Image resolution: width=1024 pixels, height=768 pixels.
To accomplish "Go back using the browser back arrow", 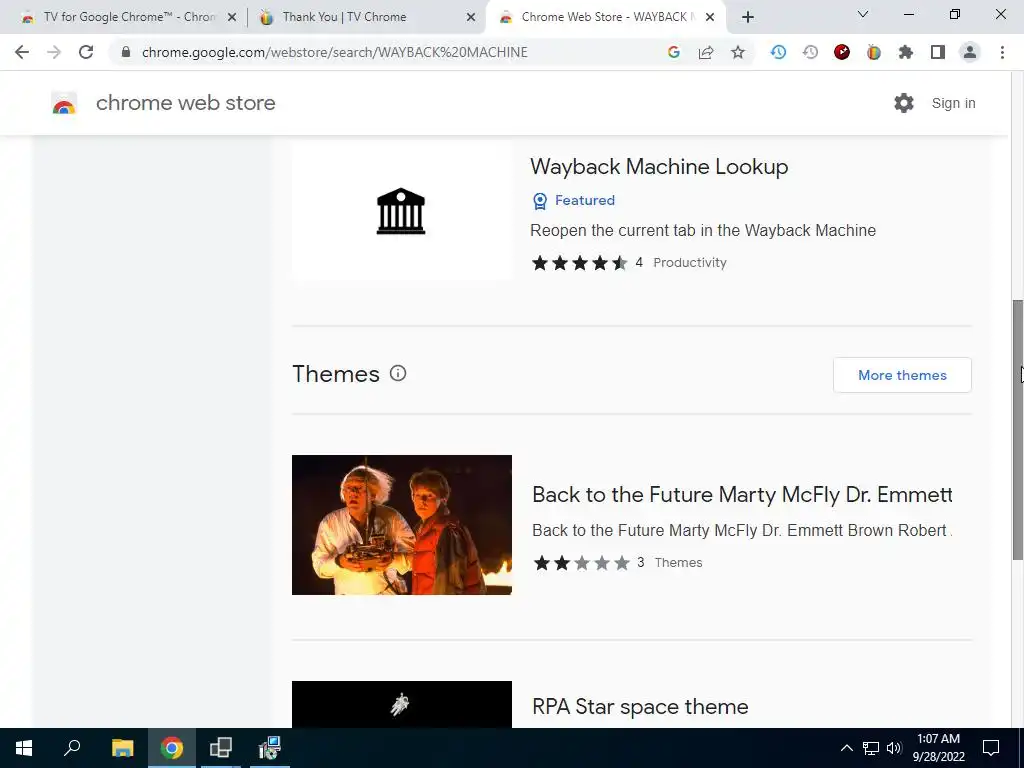I will pos(22,52).
